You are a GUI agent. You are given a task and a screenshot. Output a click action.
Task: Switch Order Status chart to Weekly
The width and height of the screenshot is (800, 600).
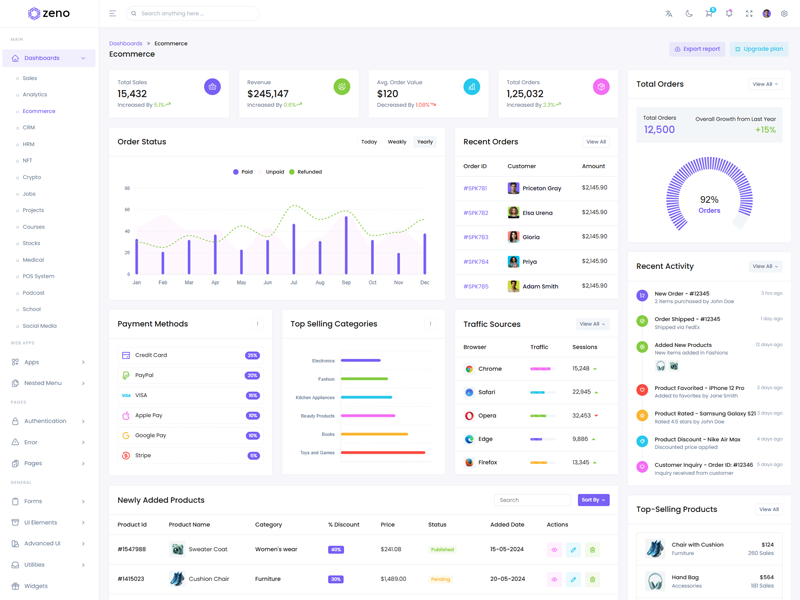397,142
